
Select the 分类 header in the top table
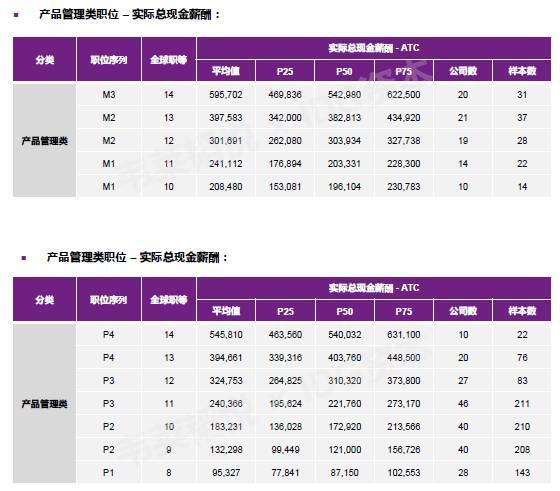[x=45, y=59]
